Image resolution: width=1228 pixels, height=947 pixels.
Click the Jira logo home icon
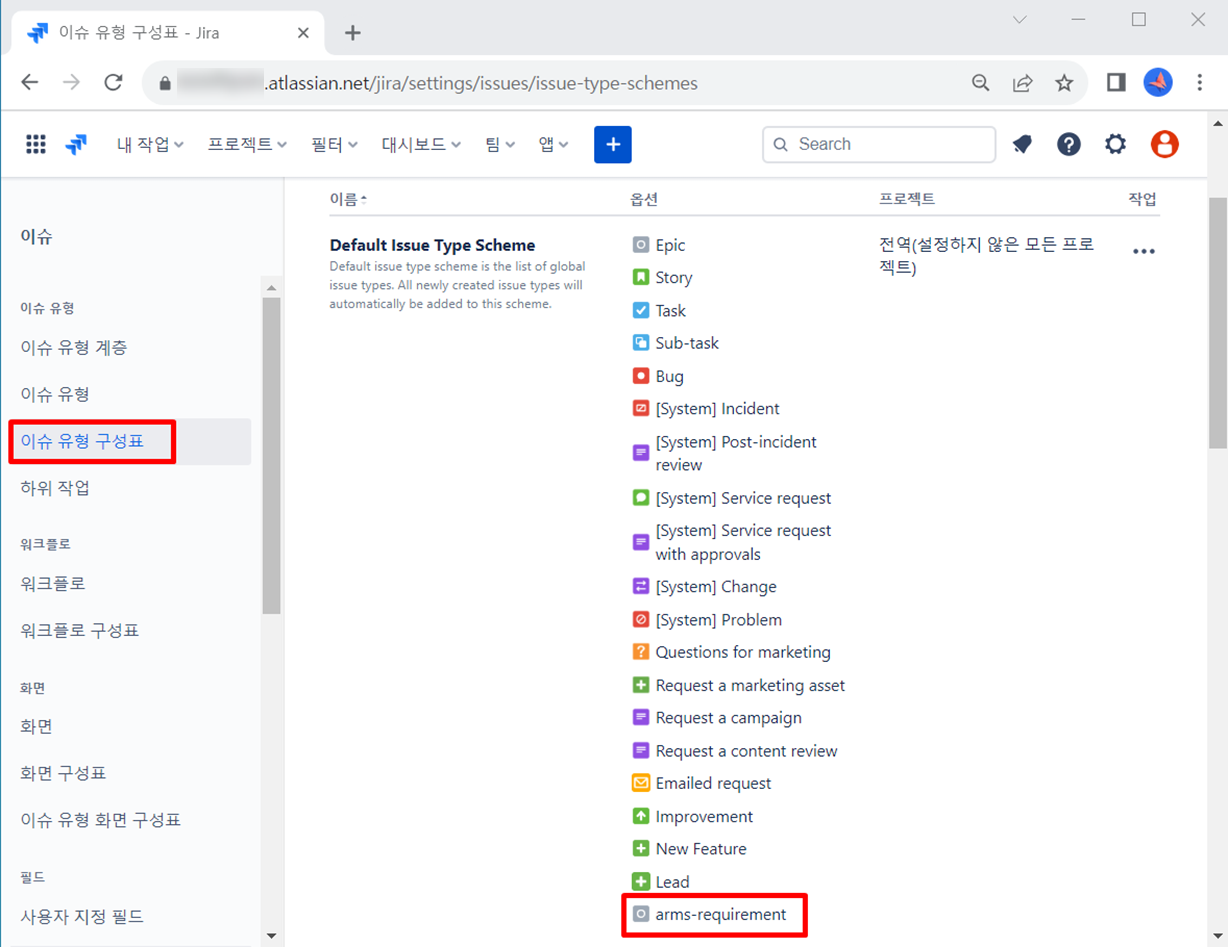click(76, 144)
